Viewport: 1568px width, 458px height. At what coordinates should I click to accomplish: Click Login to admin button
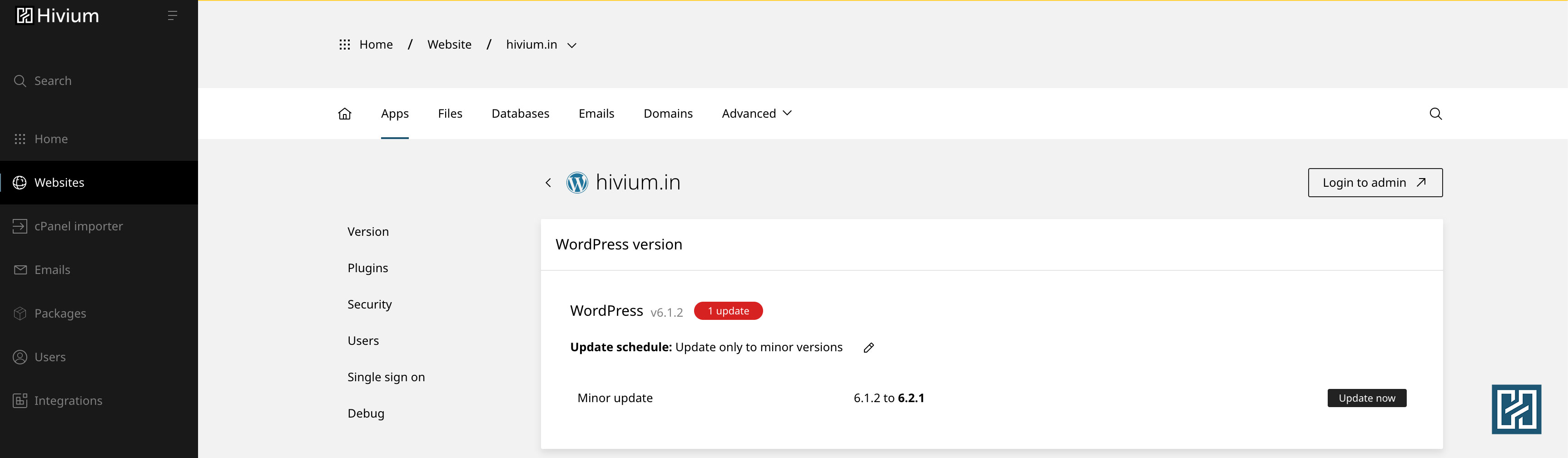point(1374,183)
